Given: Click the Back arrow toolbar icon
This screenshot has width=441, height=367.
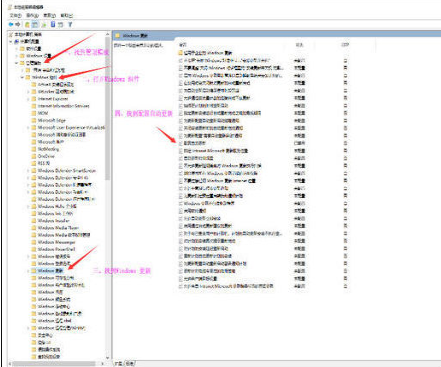Looking at the screenshot, I should [11, 24].
